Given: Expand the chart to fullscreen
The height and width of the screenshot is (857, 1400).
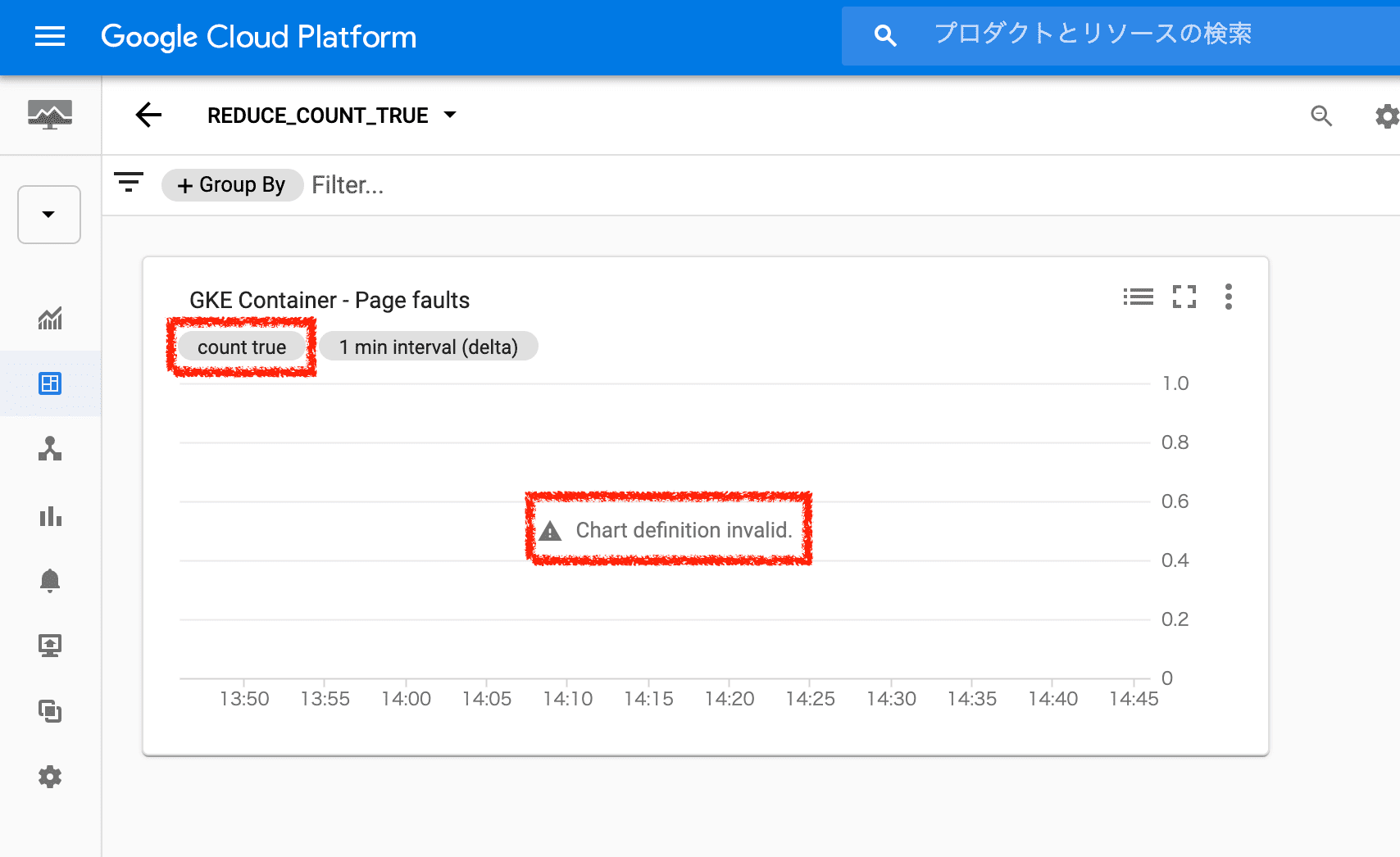Looking at the screenshot, I should pyautogui.click(x=1184, y=297).
